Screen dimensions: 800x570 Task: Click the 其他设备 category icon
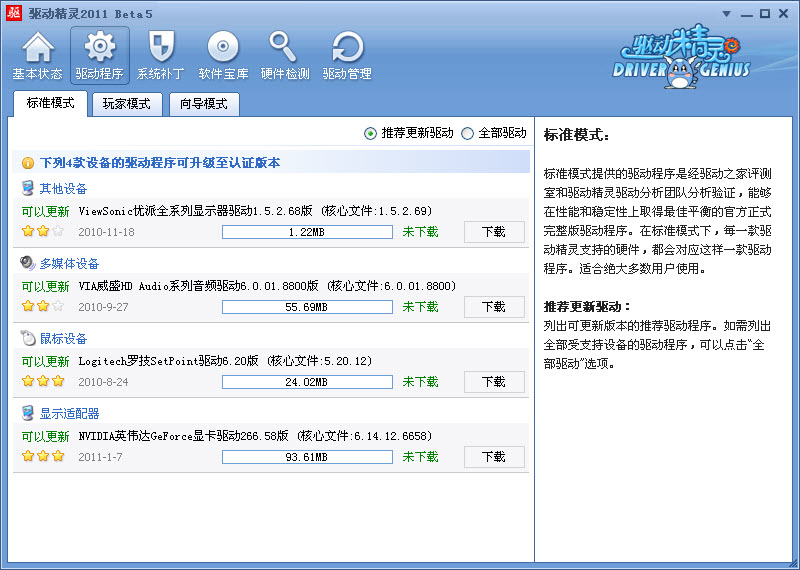(28, 188)
